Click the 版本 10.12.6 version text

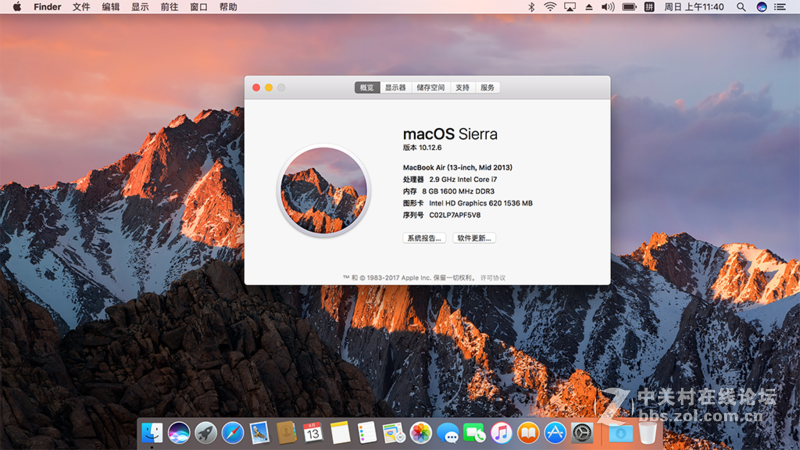click(422, 147)
